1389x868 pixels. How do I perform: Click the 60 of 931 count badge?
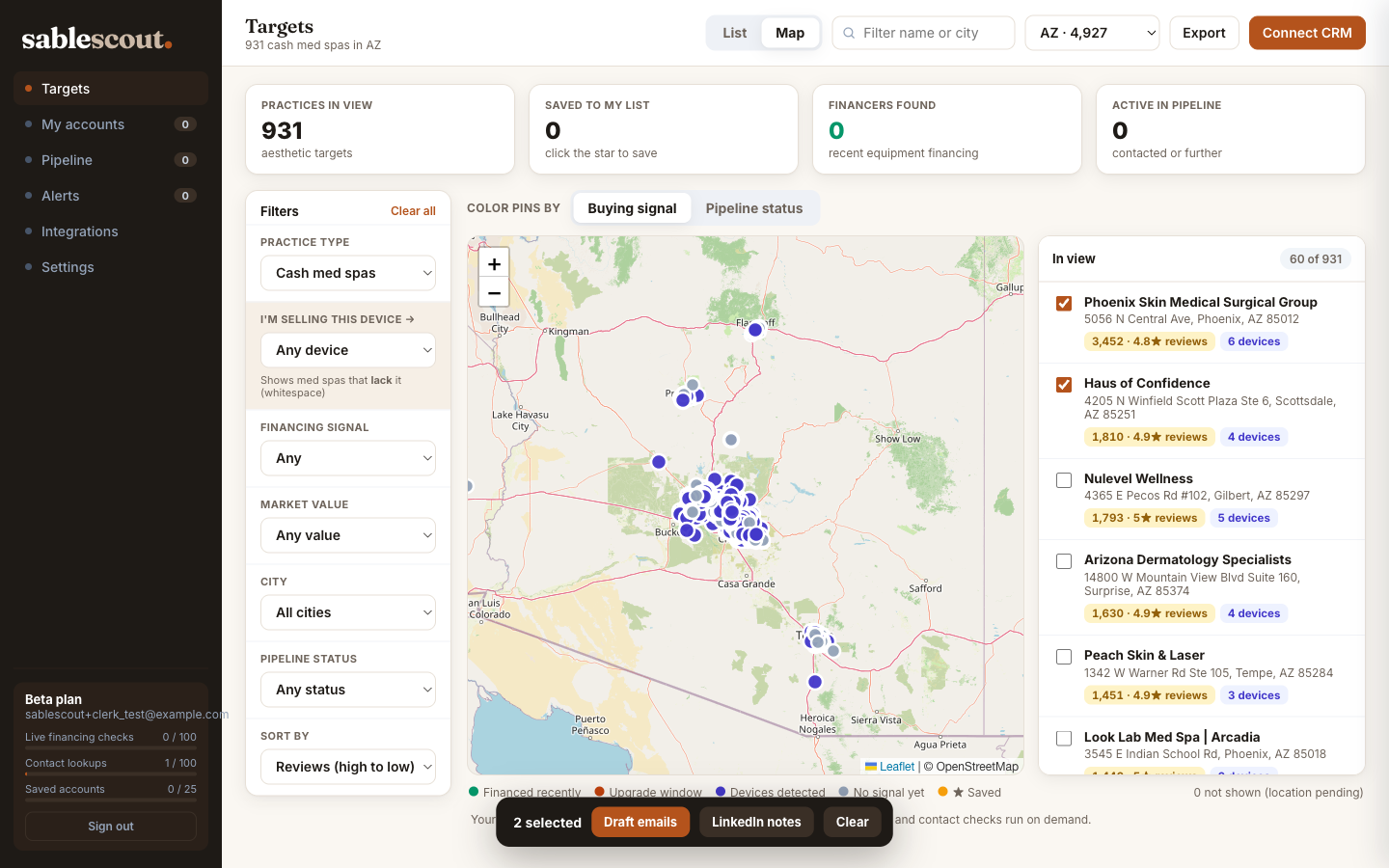click(1316, 258)
